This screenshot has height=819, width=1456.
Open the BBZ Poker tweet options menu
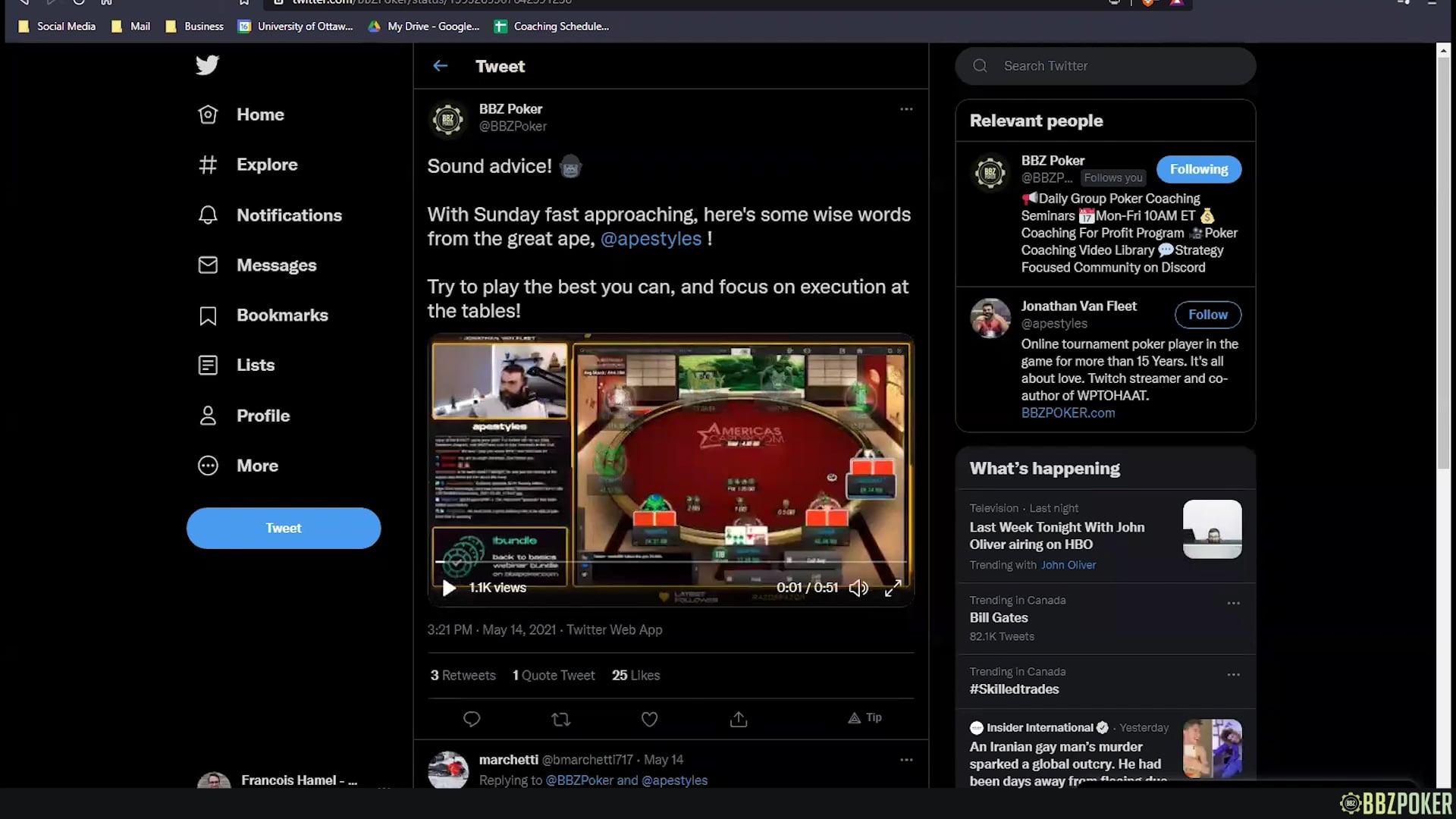coord(906,109)
